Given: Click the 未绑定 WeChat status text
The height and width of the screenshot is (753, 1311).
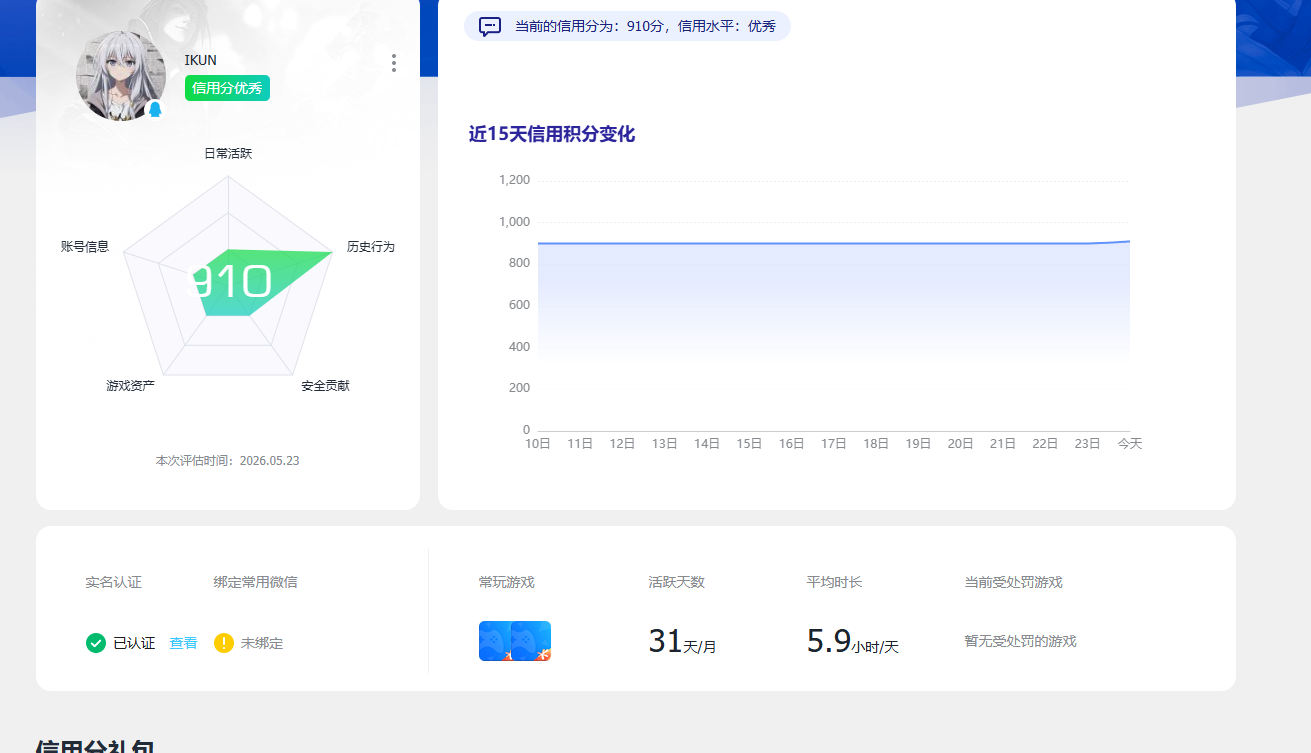Looking at the screenshot, I should [x=262, y=643].
